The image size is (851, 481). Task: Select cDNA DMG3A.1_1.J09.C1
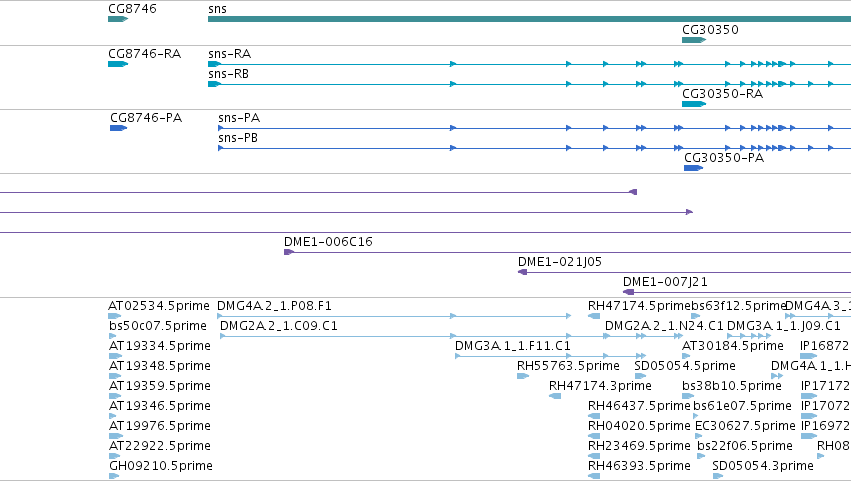click(783, 326)
